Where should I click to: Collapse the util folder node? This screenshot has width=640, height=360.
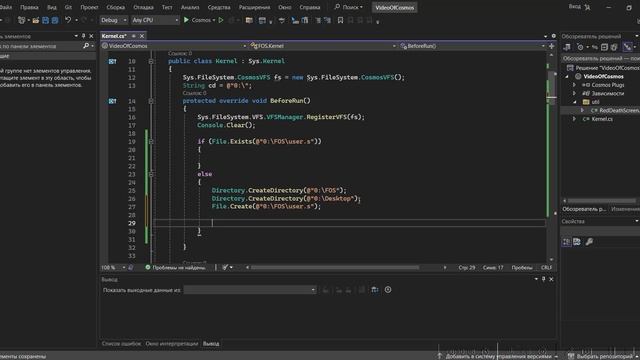(574, 102)
